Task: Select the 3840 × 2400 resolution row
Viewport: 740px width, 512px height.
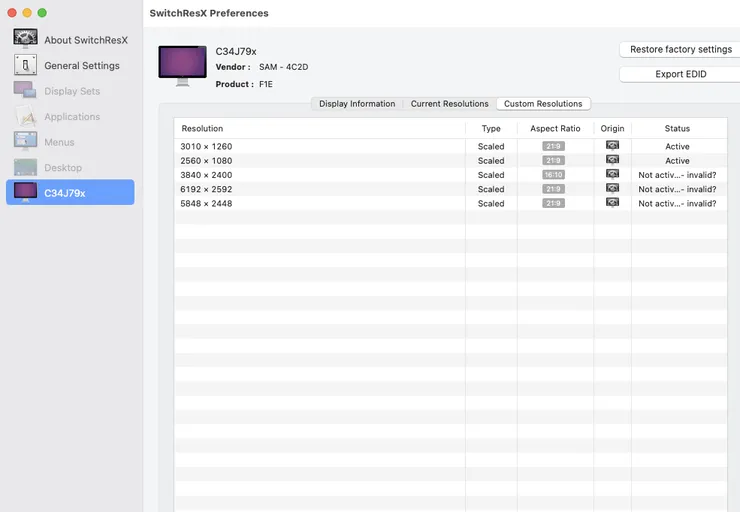Action: [451, 175]
